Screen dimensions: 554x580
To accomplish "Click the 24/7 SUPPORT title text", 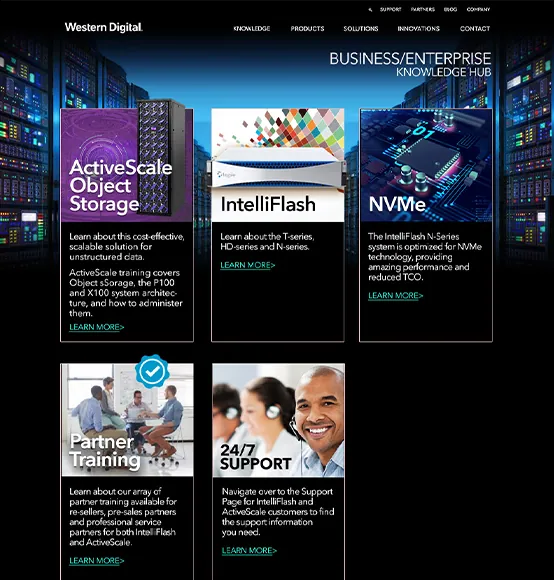I will [256, 457].
